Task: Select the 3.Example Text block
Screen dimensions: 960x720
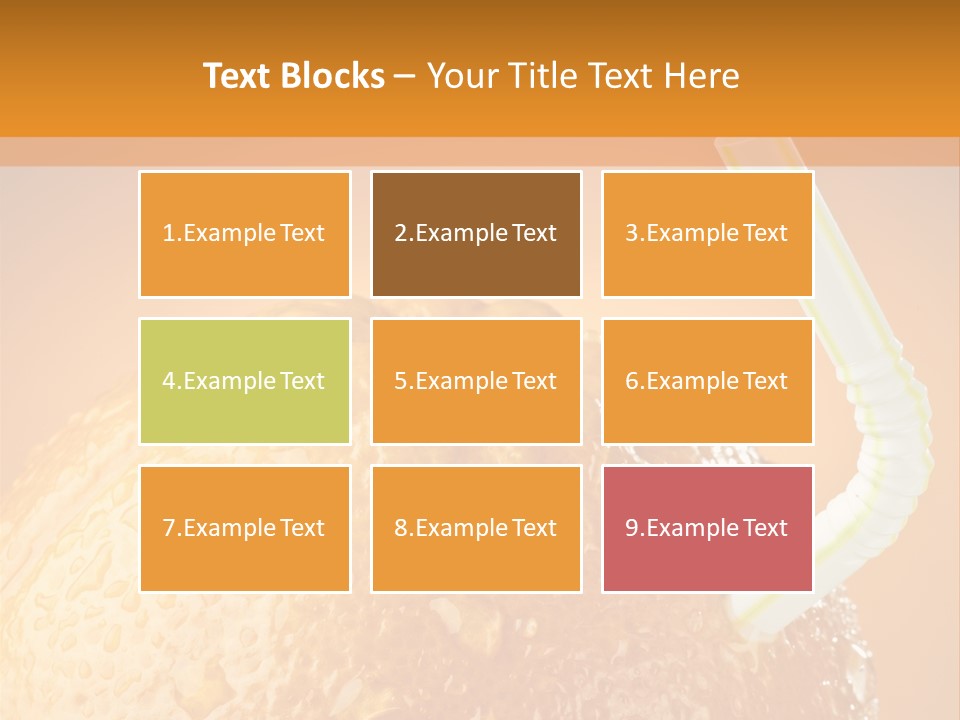Action: click(x=707, y=234)
